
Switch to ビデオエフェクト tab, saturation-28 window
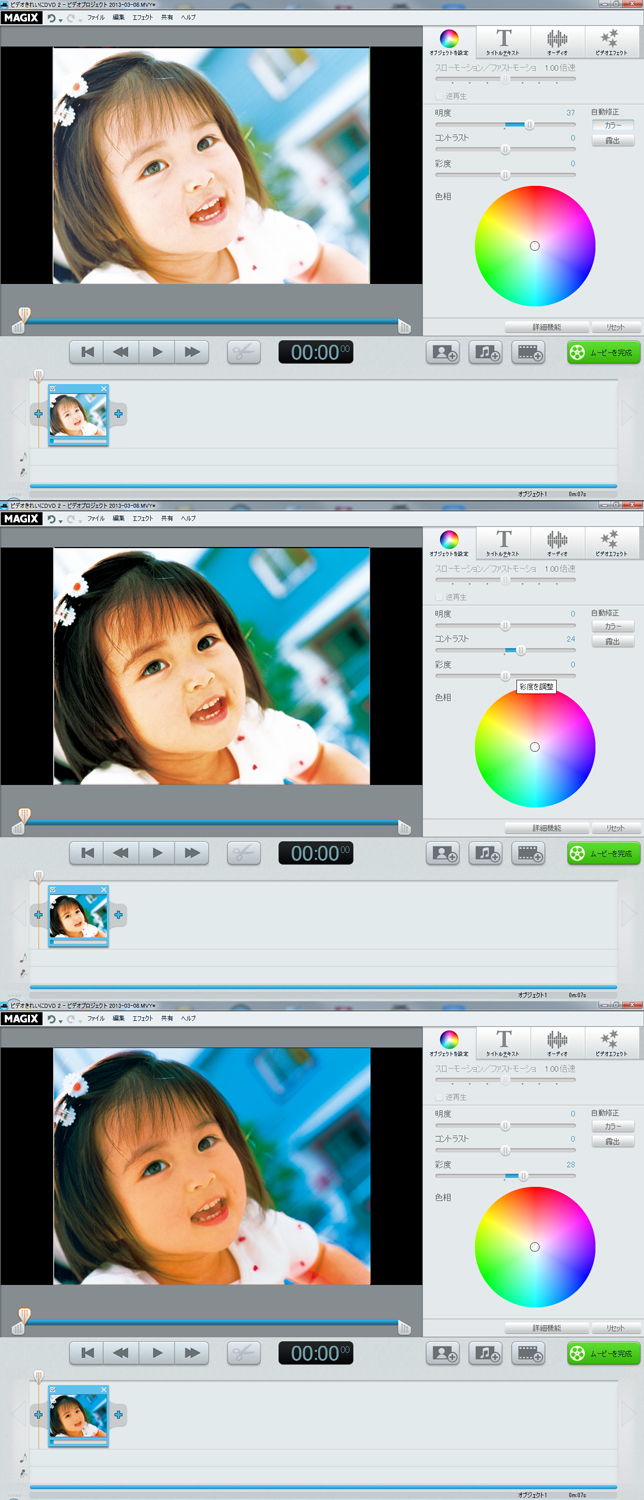coord(611,1042)
